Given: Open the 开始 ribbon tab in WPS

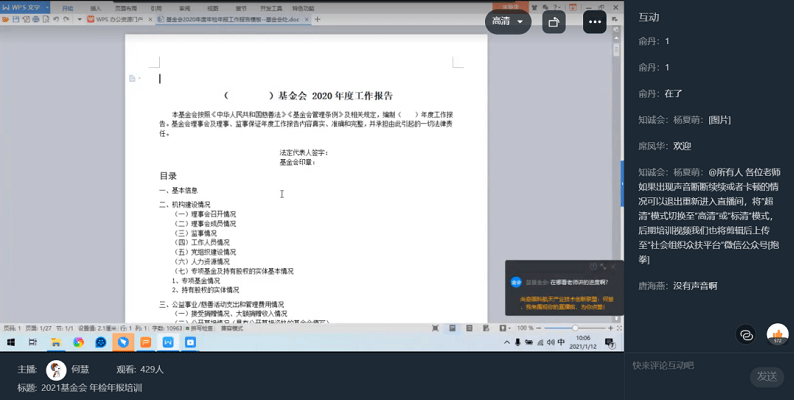Looking at the screenshot, I should [x=67, y=8].
